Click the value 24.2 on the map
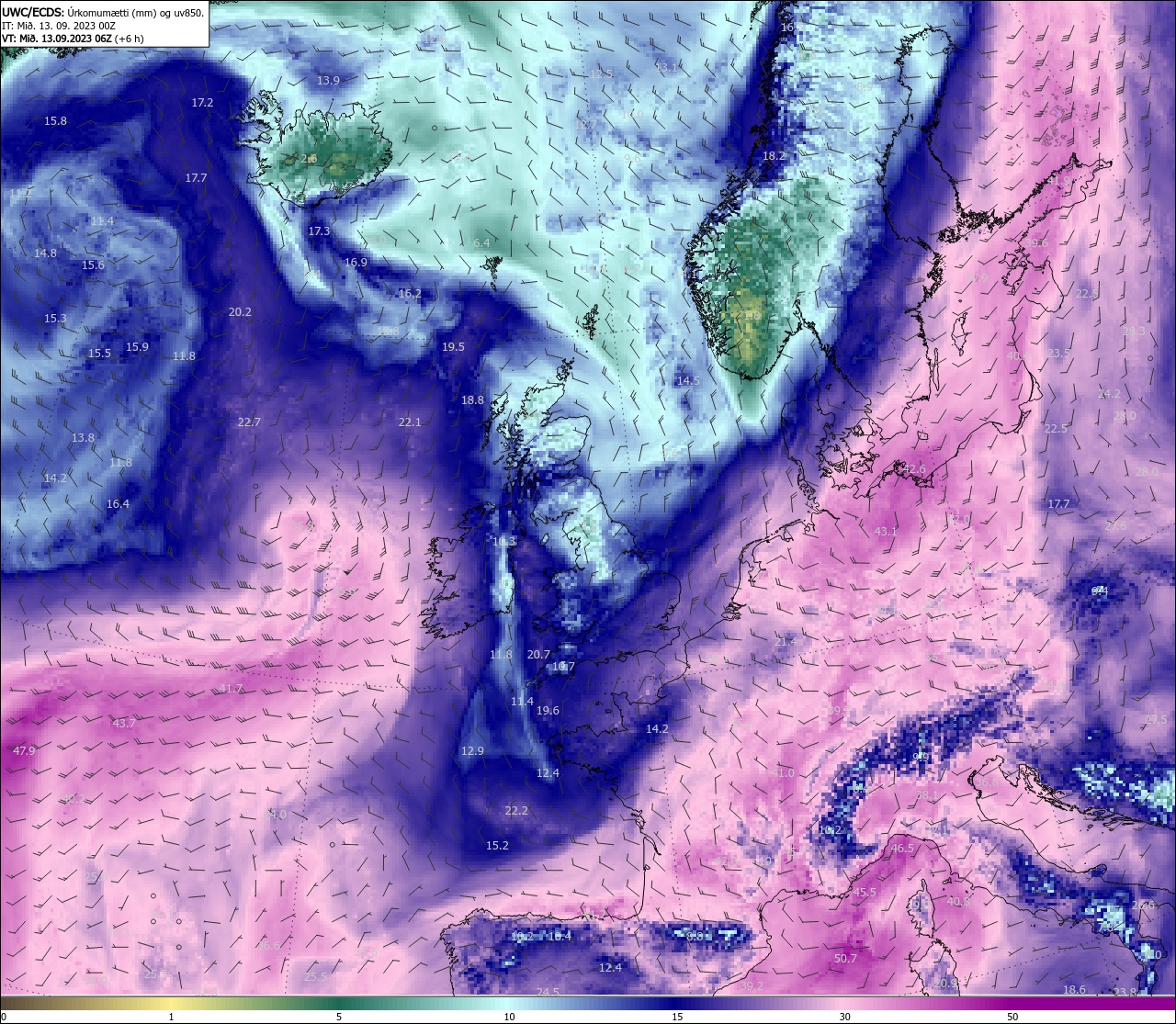Screen dimensions: 1176x1024 1109,394
